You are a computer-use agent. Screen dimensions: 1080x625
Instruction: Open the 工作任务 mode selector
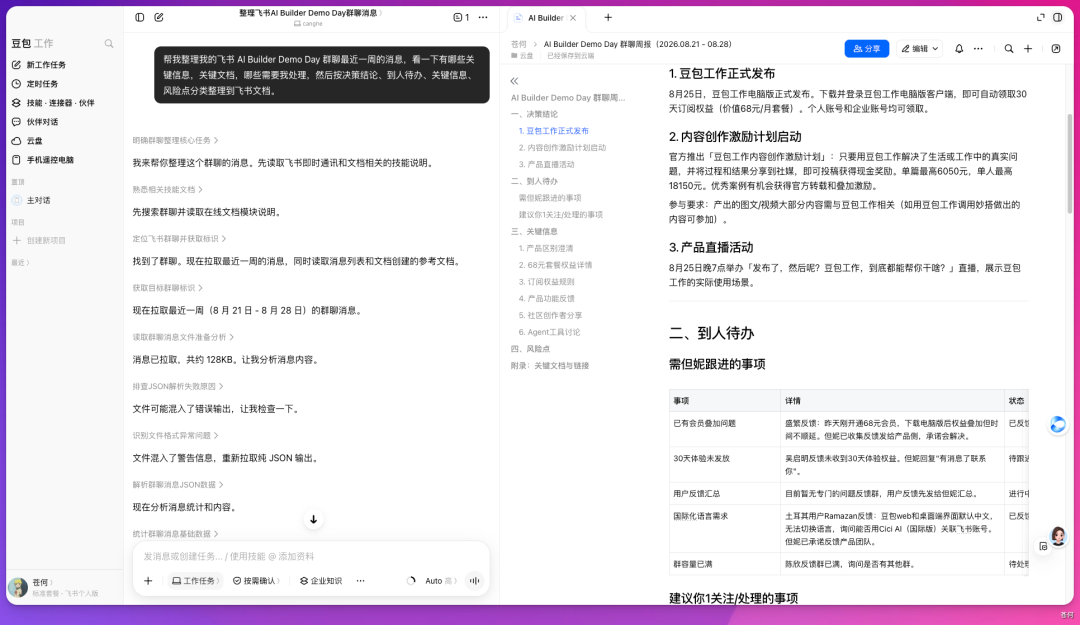pos(196,581)
